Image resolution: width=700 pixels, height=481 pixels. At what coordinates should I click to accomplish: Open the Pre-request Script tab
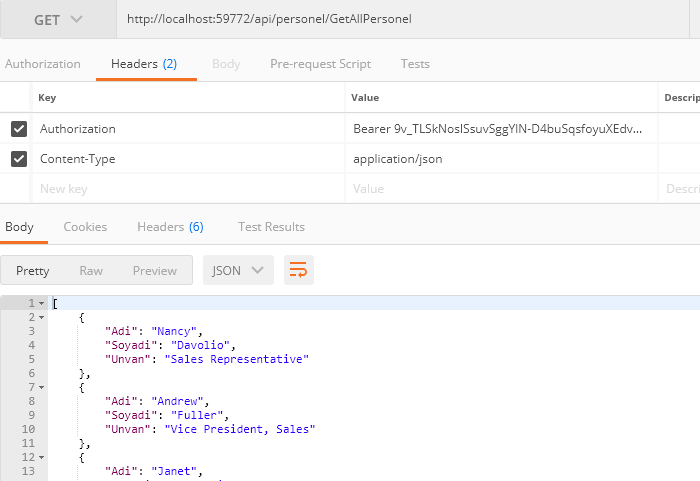tap(321, 64)
